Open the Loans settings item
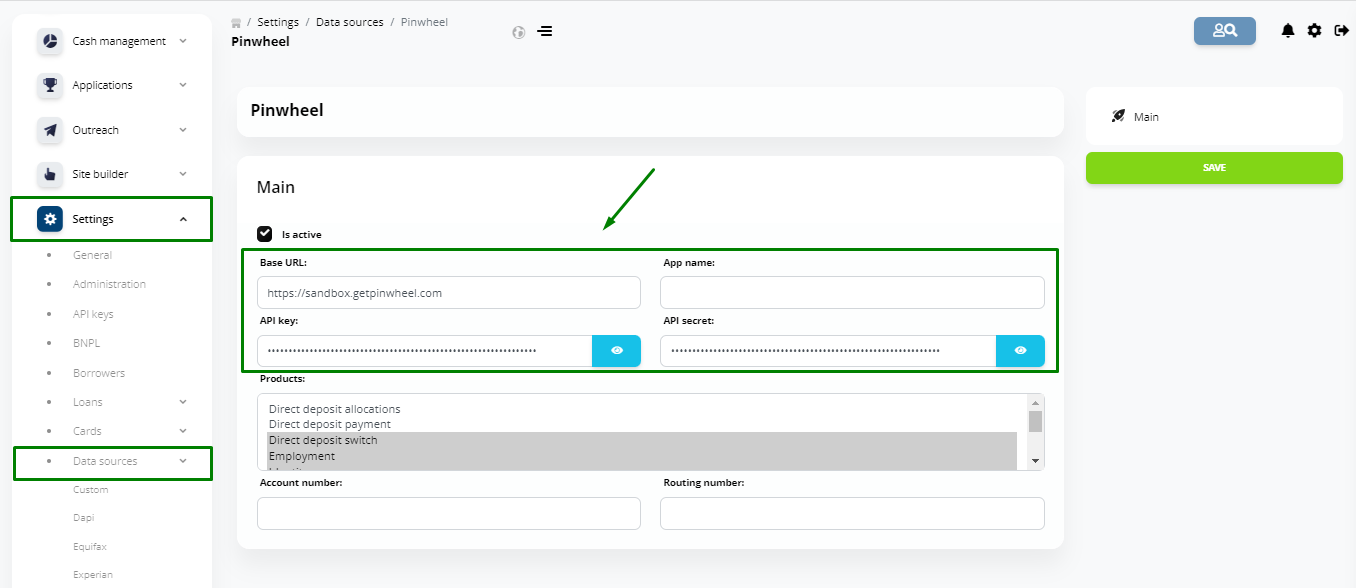 click(88, 402)
